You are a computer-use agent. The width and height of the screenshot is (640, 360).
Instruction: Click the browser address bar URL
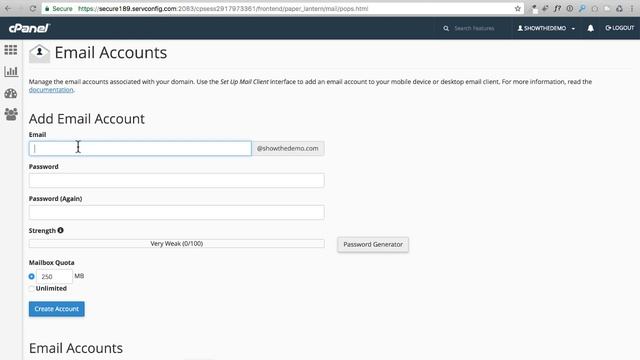tap(223, 8)
